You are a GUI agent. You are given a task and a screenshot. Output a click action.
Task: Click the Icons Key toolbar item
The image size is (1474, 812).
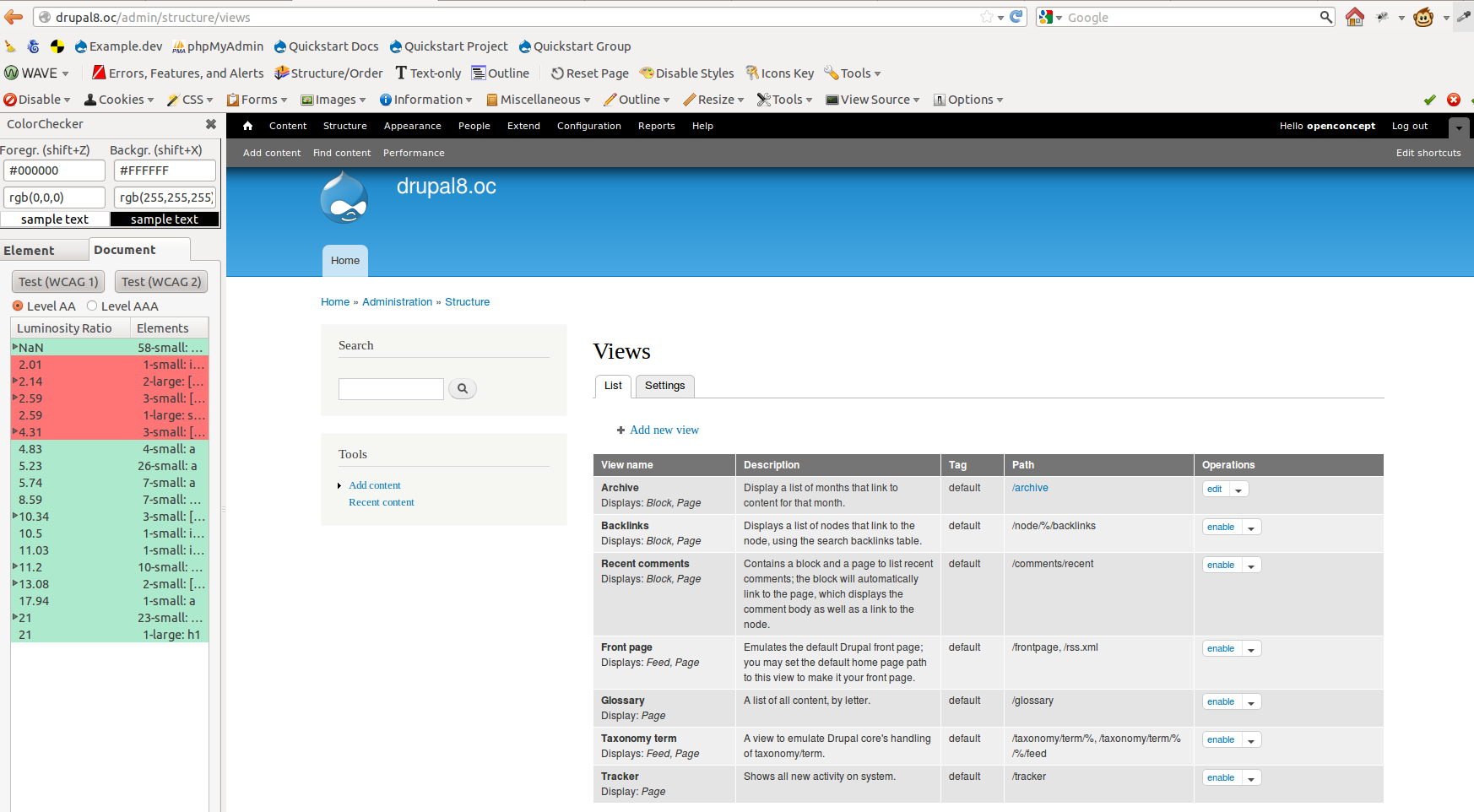click(x=779, y=73)
